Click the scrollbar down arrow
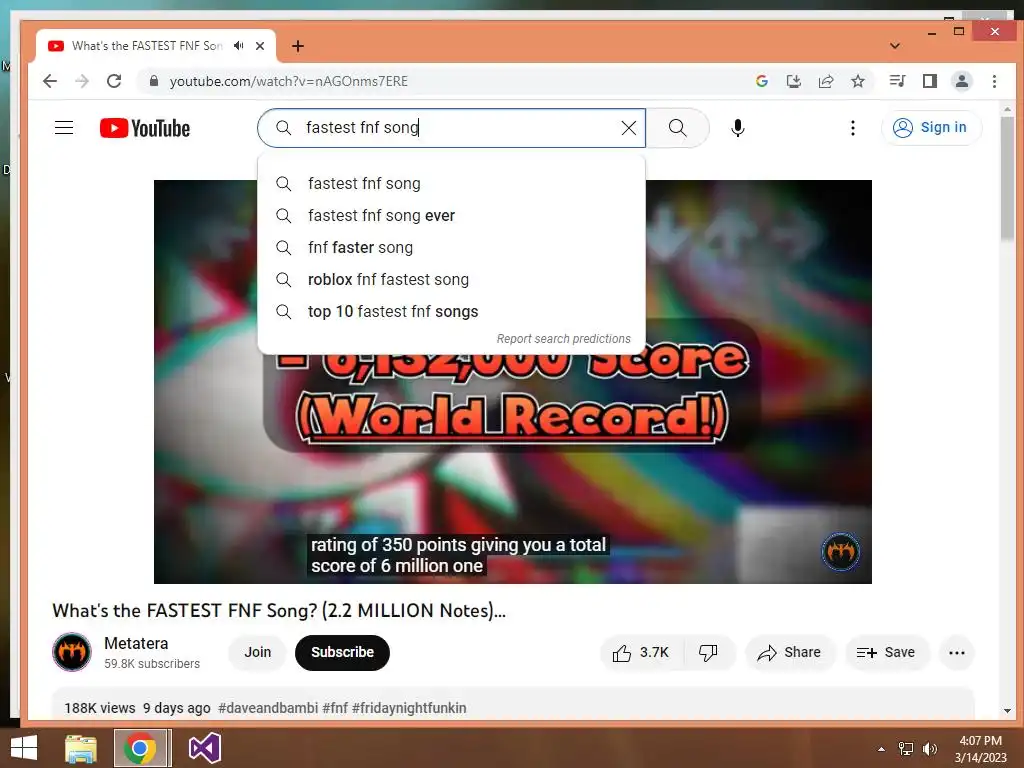The width and height of the screenshot is (1024, 768). [x=1008, y=711]
